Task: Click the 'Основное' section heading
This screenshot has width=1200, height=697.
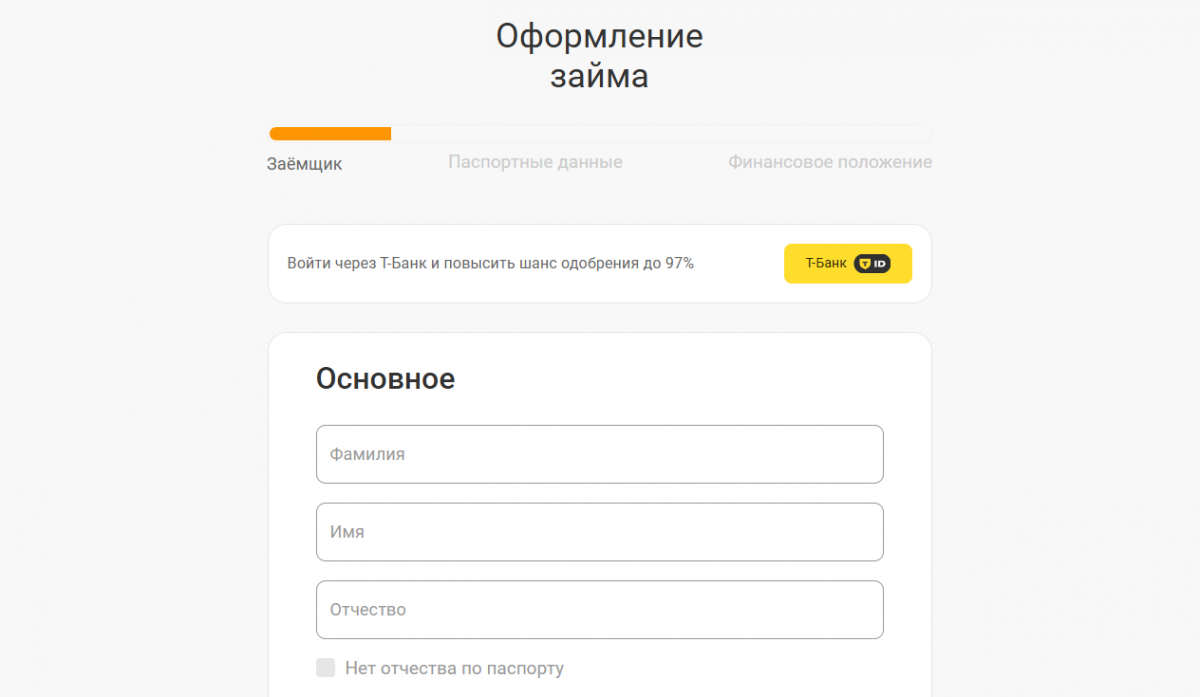Action: 385,379
